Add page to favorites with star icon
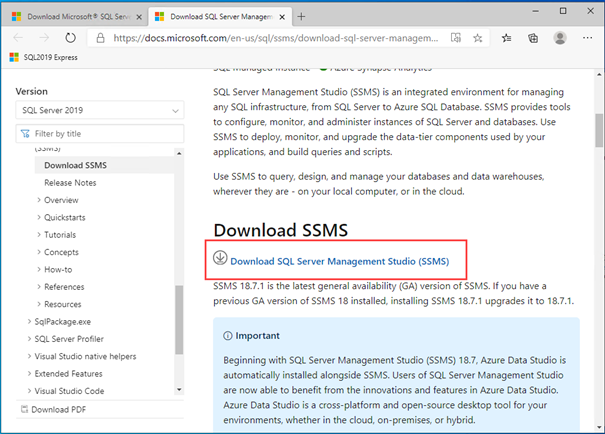 [478, 38]
